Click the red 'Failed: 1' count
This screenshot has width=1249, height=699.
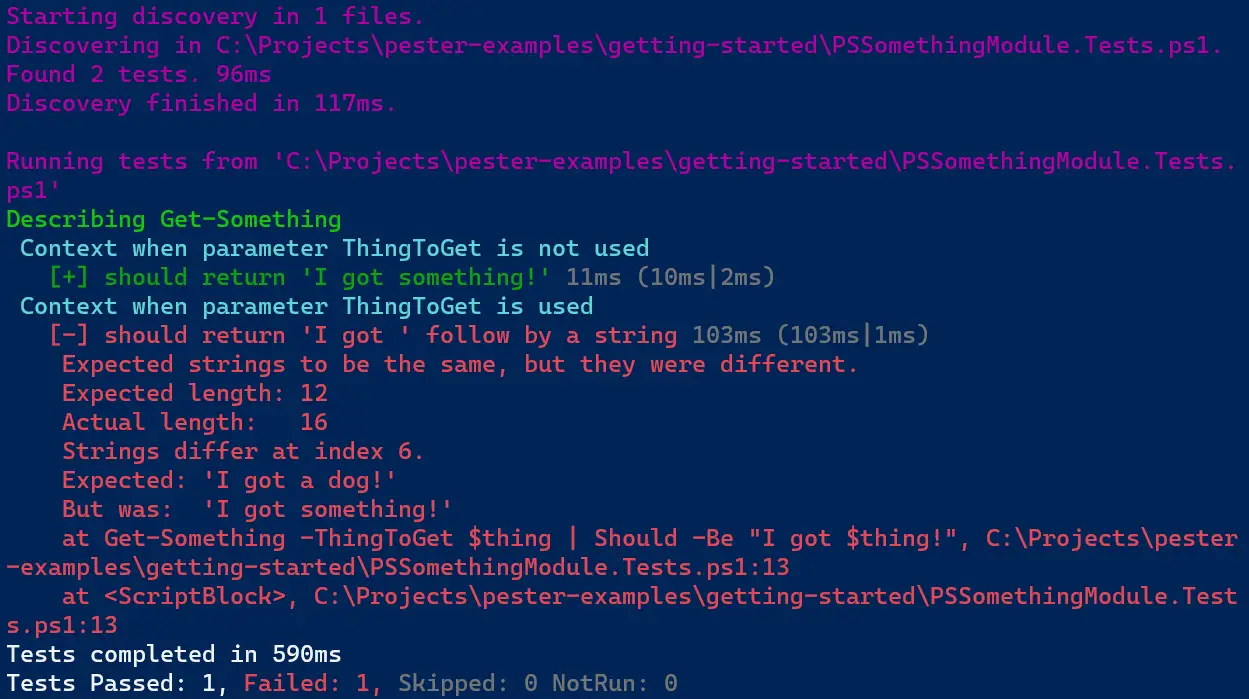(313, 684)
